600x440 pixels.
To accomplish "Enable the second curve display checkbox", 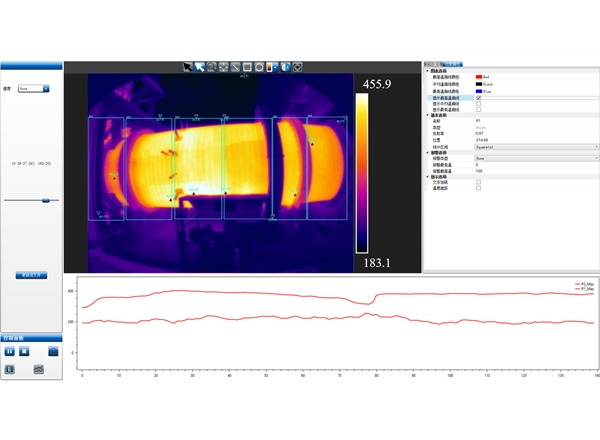I will (478, 104).
